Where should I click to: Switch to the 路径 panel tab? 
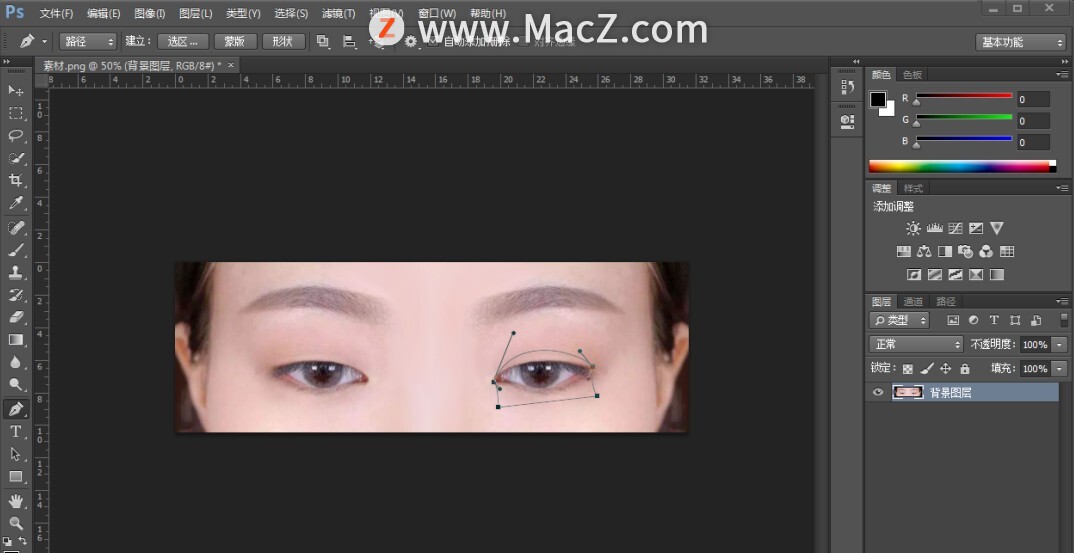945,302
